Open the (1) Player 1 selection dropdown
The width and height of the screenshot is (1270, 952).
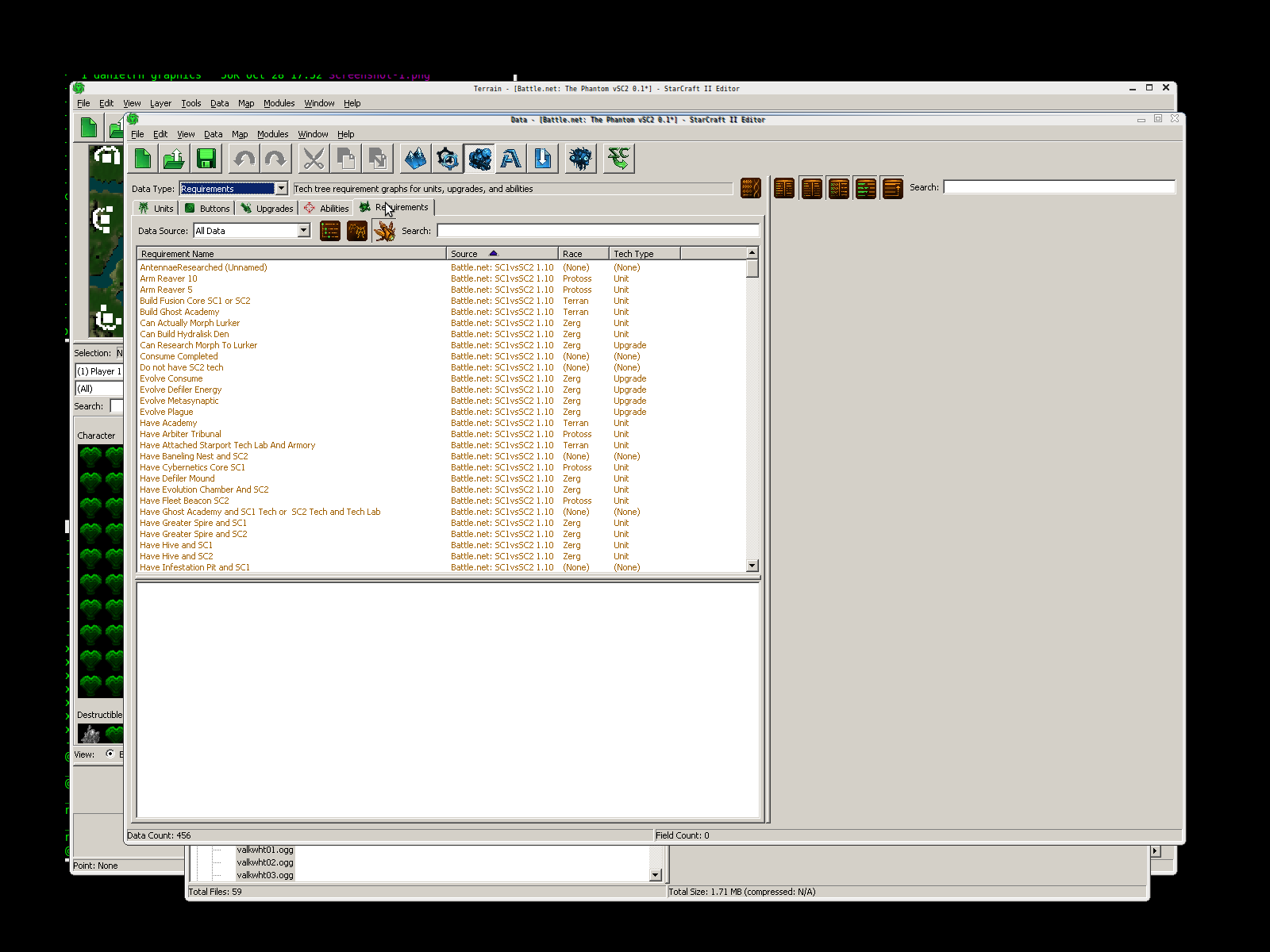(x=98, y=371)
